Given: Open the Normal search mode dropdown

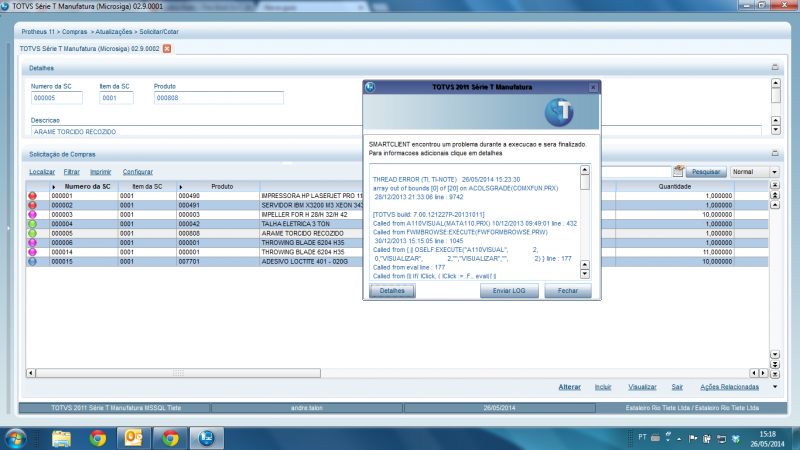Looking at the screenshot, I should (x=774, y=172).
